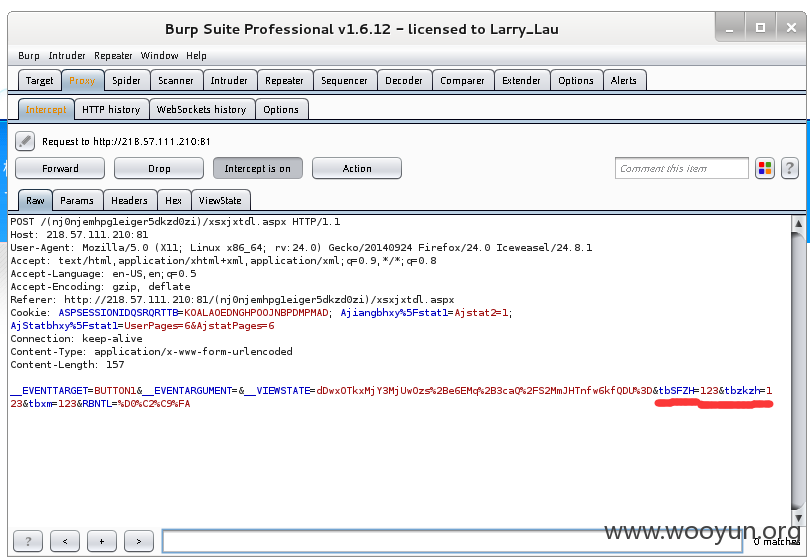Open the top-level Options tab
This screenshot has width=810, height=560.
tap(576, 81)
